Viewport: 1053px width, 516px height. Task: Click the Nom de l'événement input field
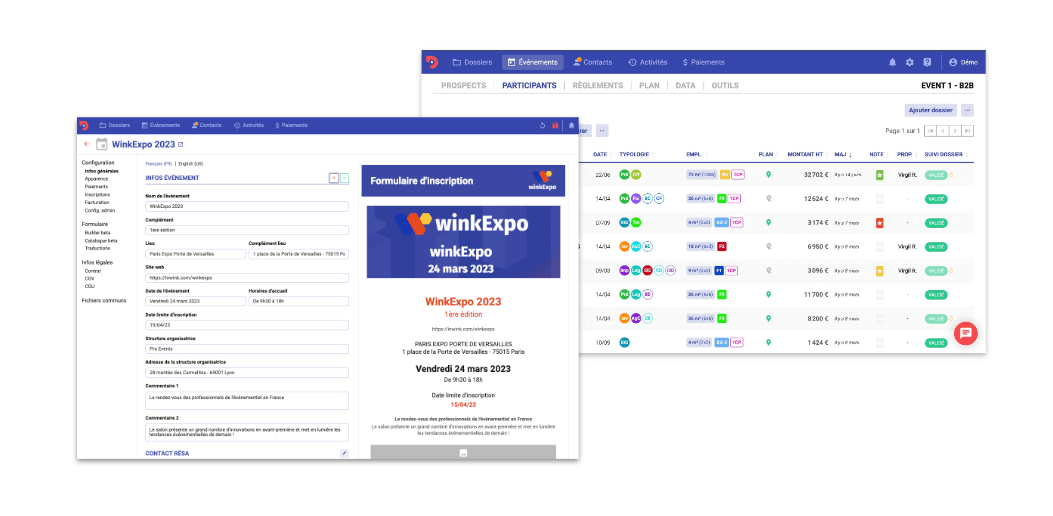[x=247, y=206]
